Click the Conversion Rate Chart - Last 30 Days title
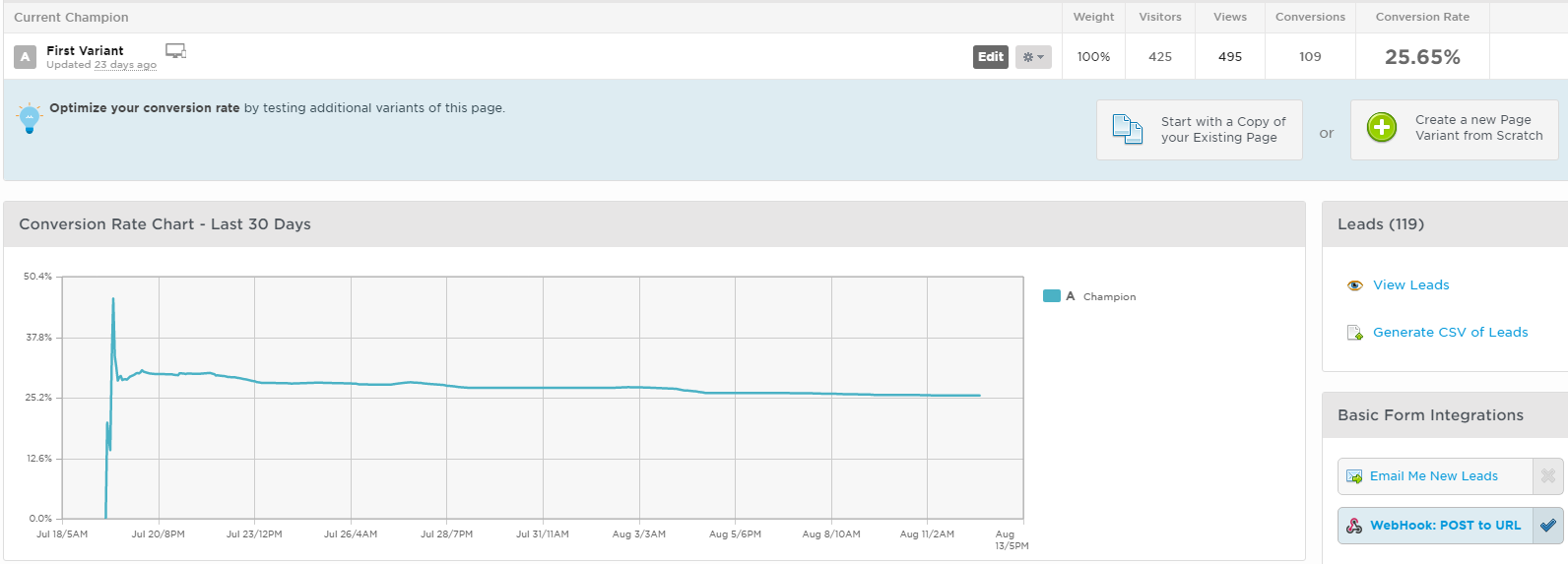 pyautogui.click(x=164, y=224)
